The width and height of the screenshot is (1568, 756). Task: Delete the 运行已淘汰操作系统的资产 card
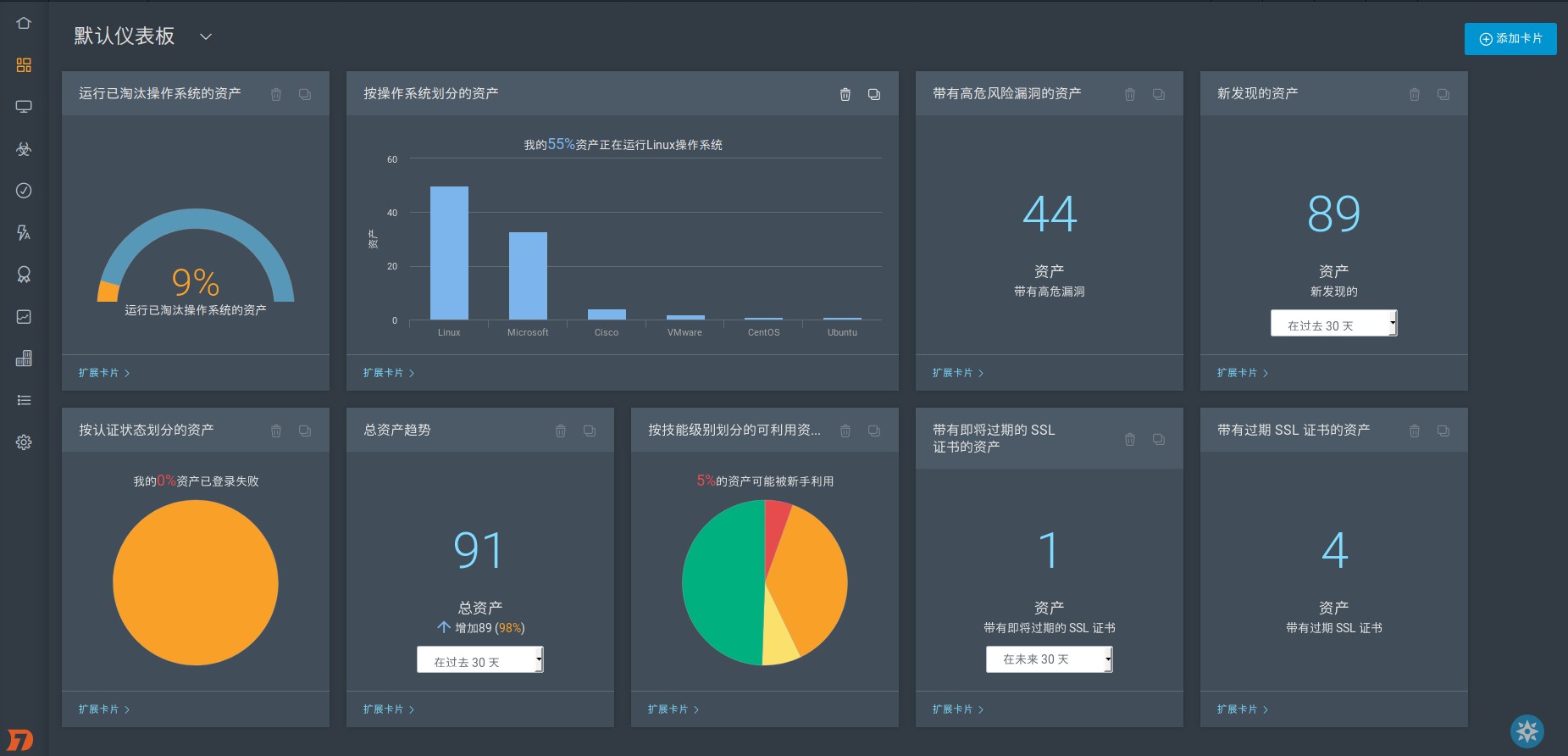276,94
